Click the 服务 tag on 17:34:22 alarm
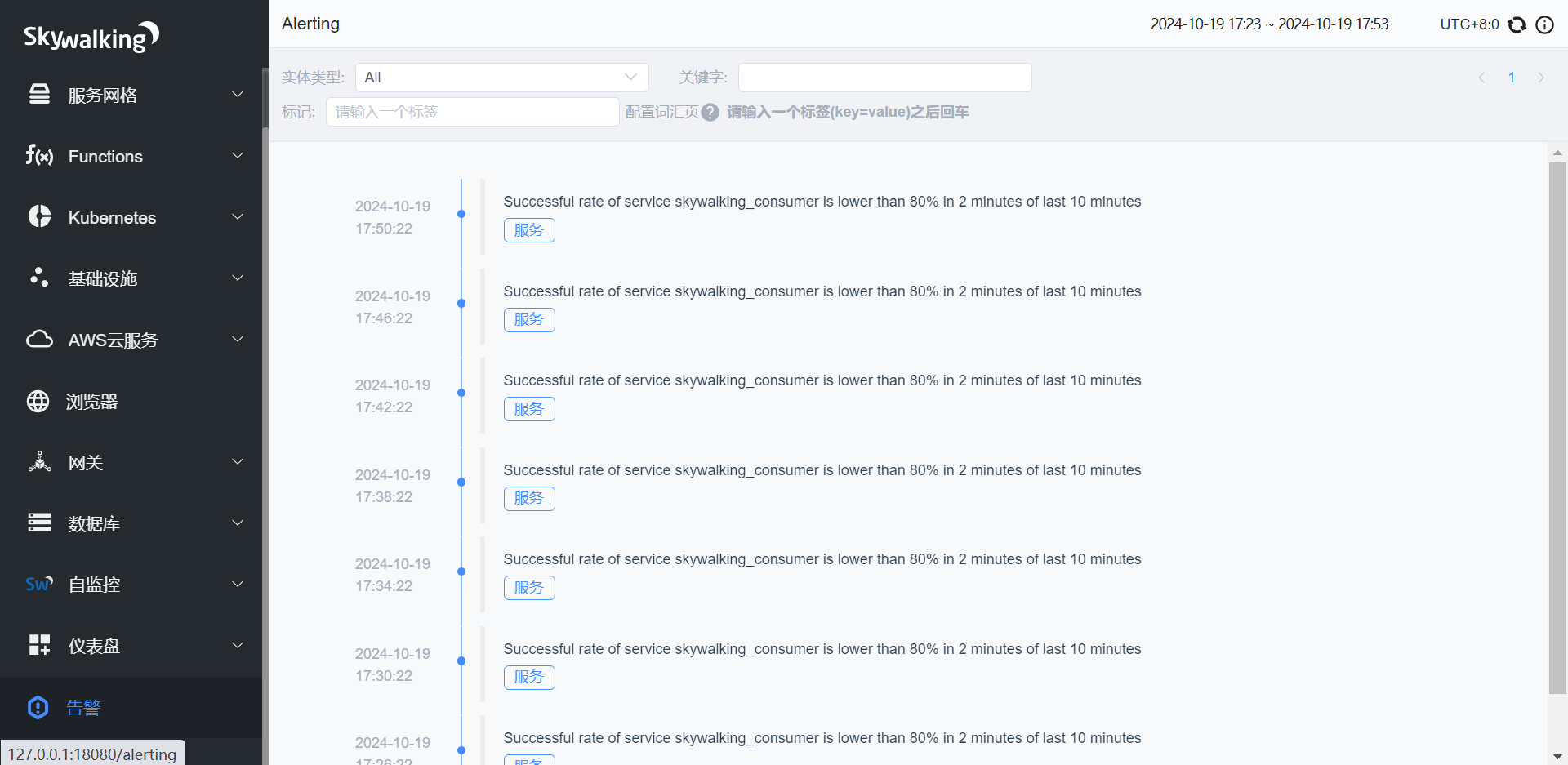Image resolution: width=1568 pixels, height=765 pixels. 529,588
